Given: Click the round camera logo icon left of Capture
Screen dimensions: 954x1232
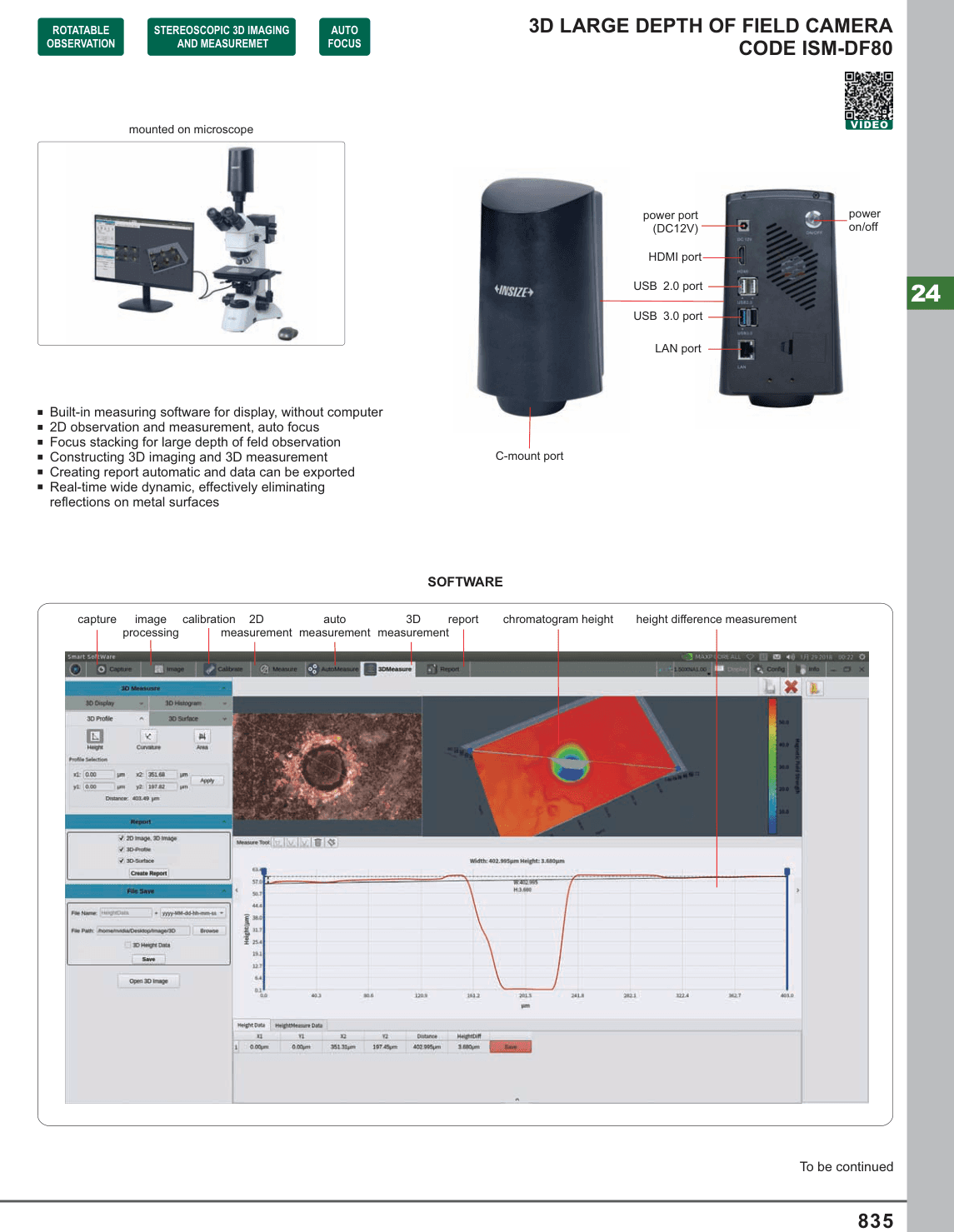Looking at the screenshot, I should point(75,669).
